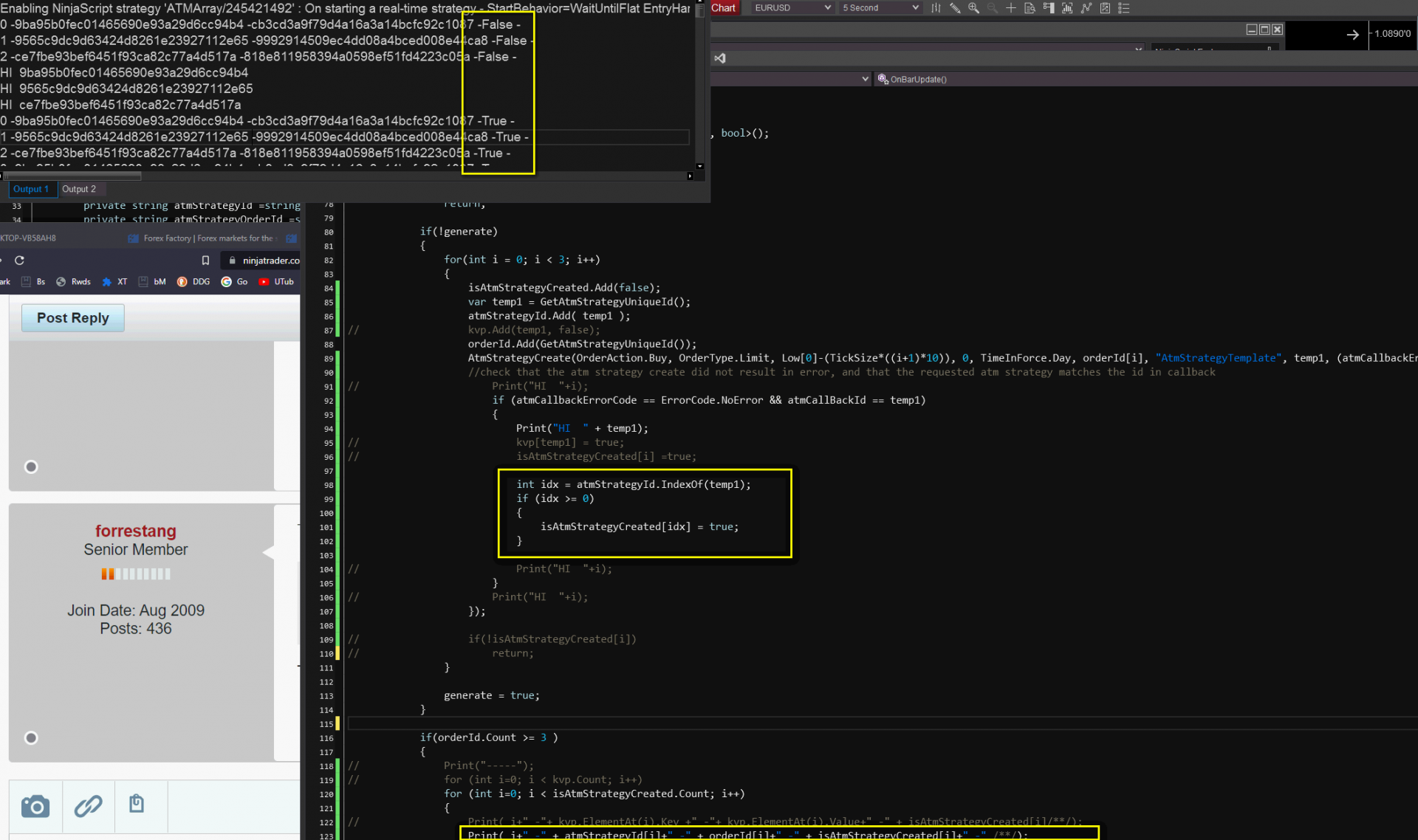The width and height of the screenshot is (1418, 840).
Task: Reload the browser page
Action: [x=20, y=261]
